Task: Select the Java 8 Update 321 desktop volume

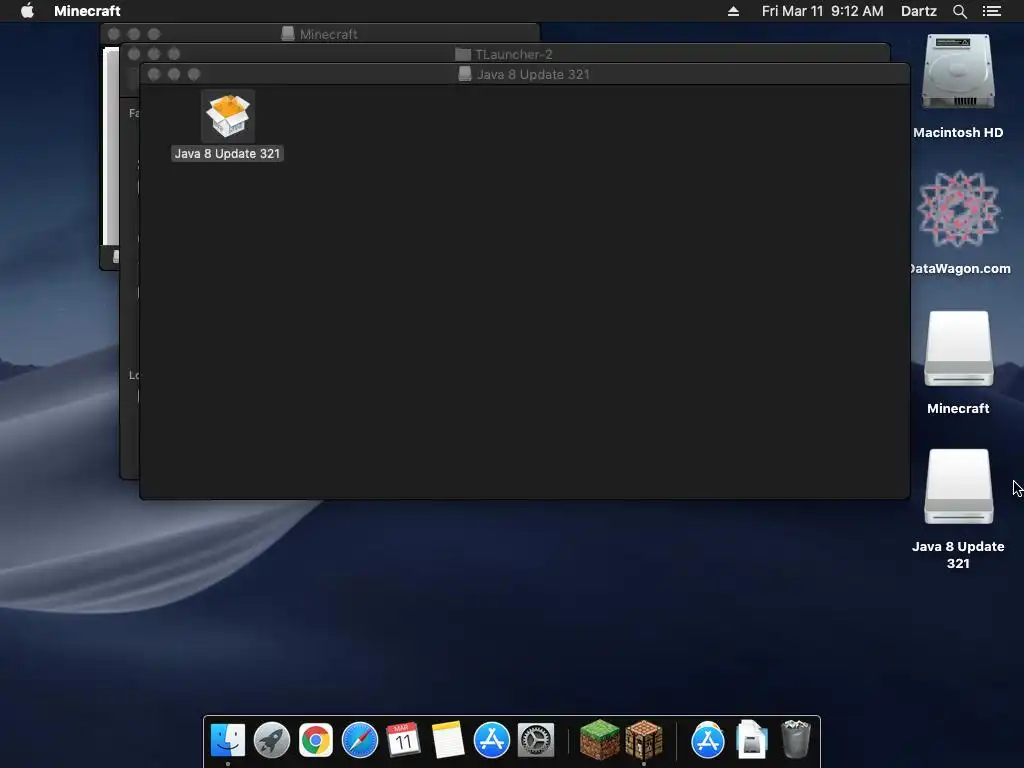Action: 958,487
